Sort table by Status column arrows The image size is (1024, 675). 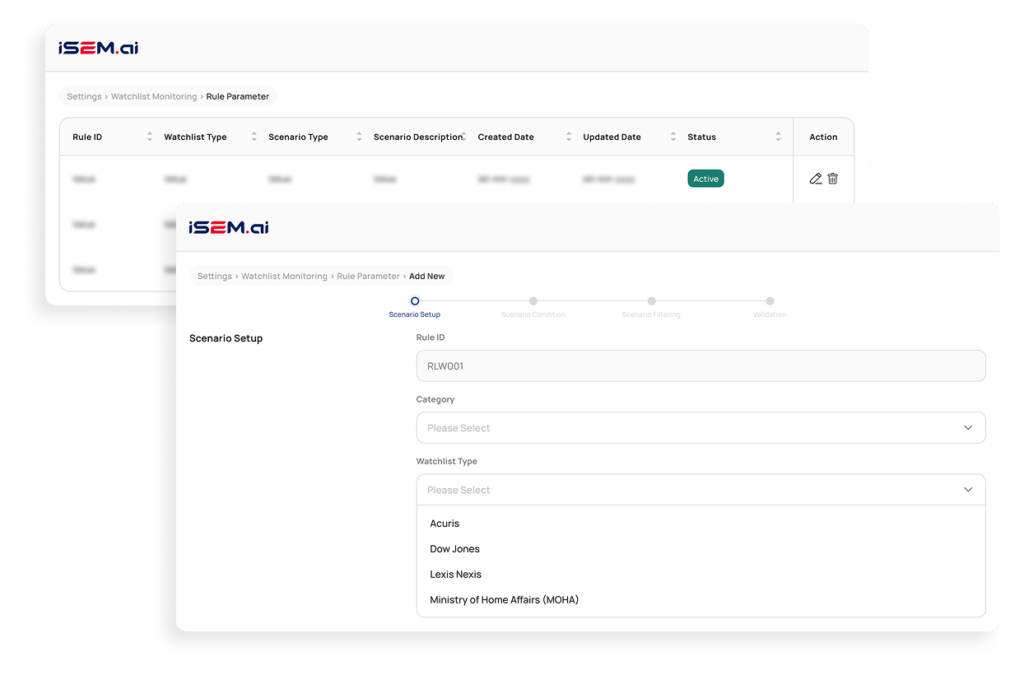click(778, 137)
